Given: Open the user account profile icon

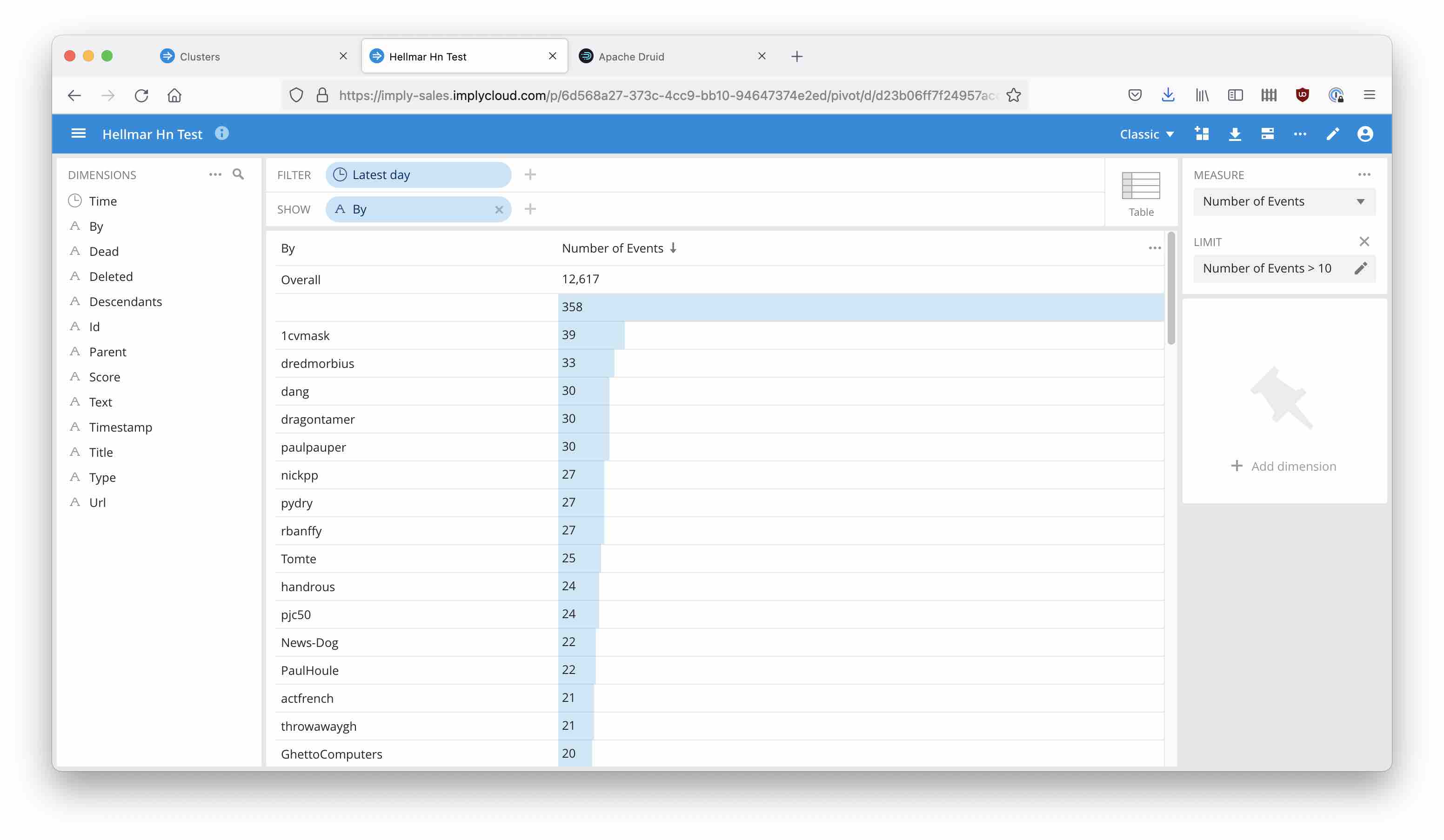Looking at the screenshot, I should click(x=1365, y=133).
